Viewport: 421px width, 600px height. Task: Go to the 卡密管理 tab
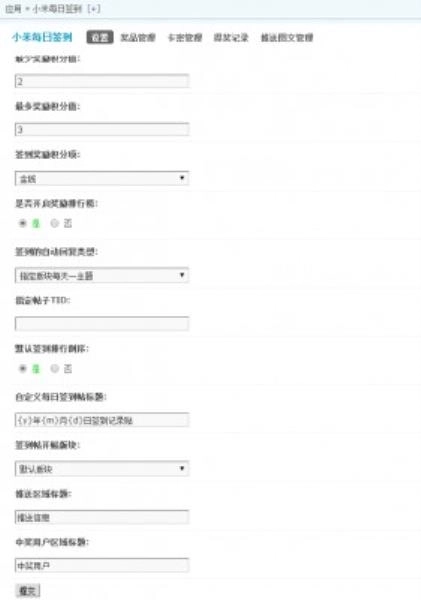click(x=185, y=38)
